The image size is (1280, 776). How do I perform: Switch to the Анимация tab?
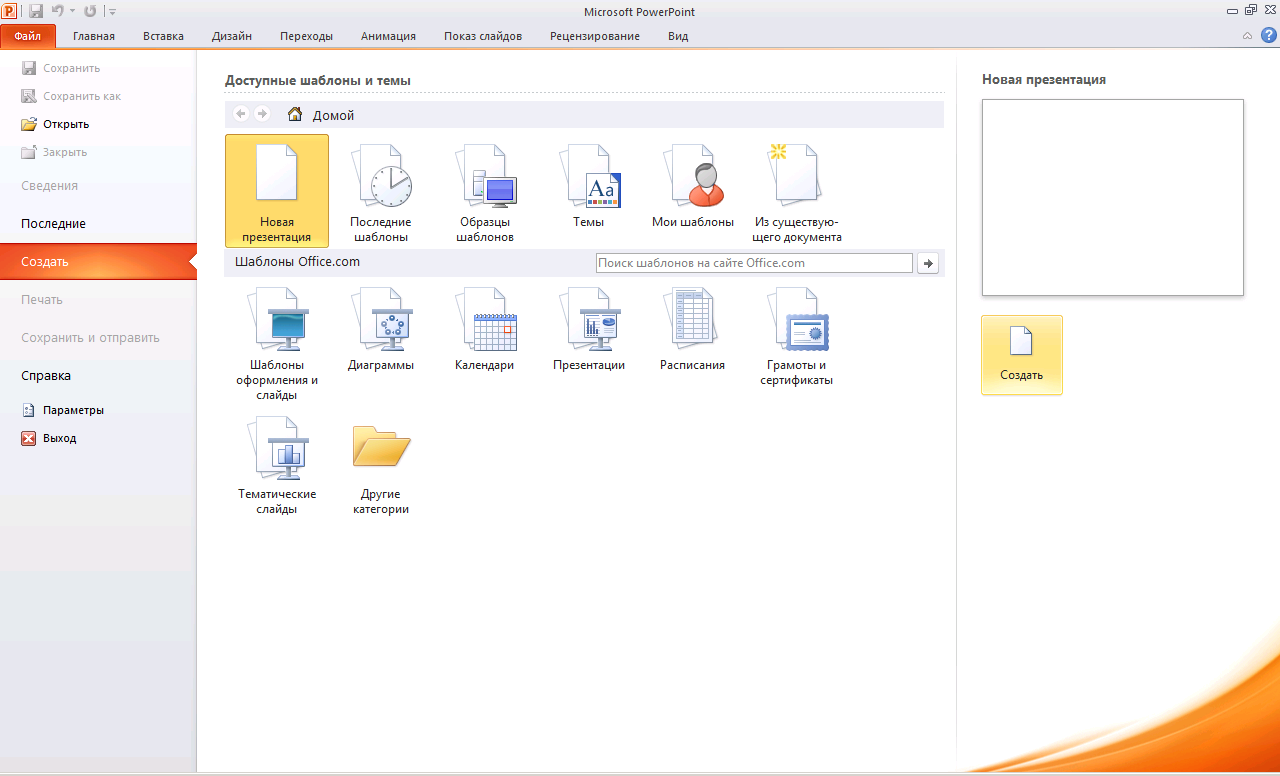point(388,36)
